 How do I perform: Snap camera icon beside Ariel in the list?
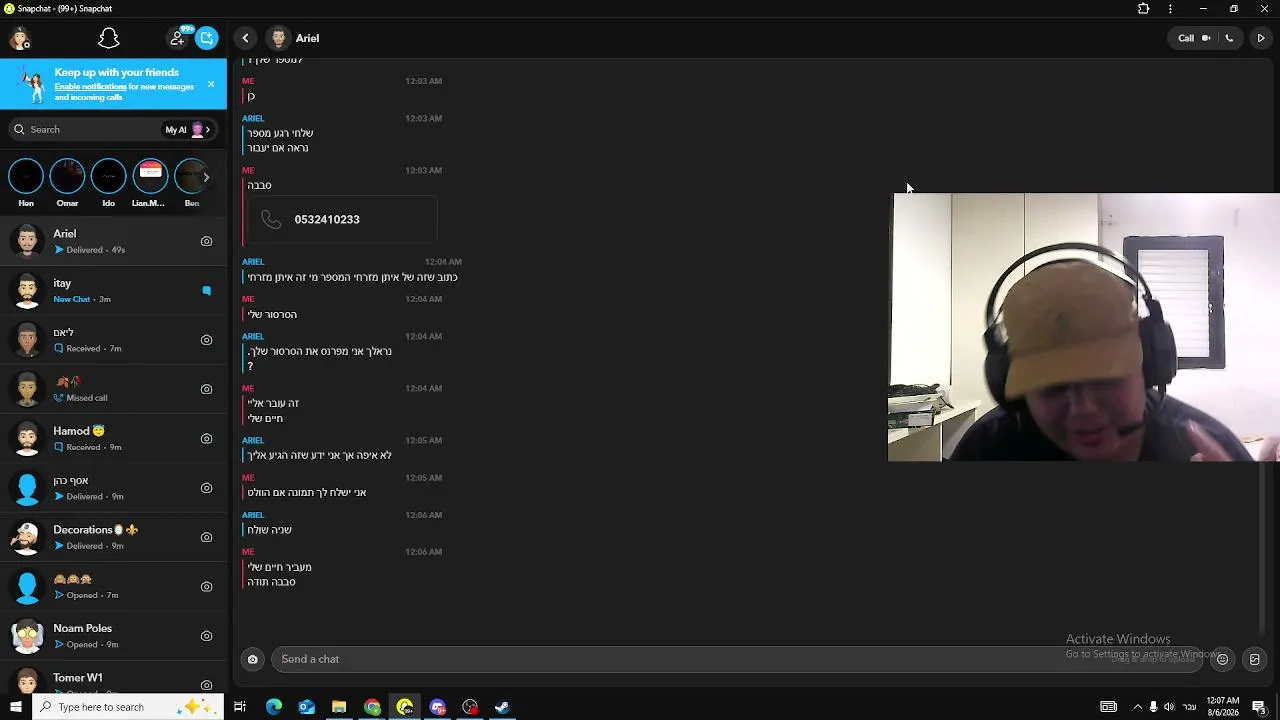tap(206, 241)
